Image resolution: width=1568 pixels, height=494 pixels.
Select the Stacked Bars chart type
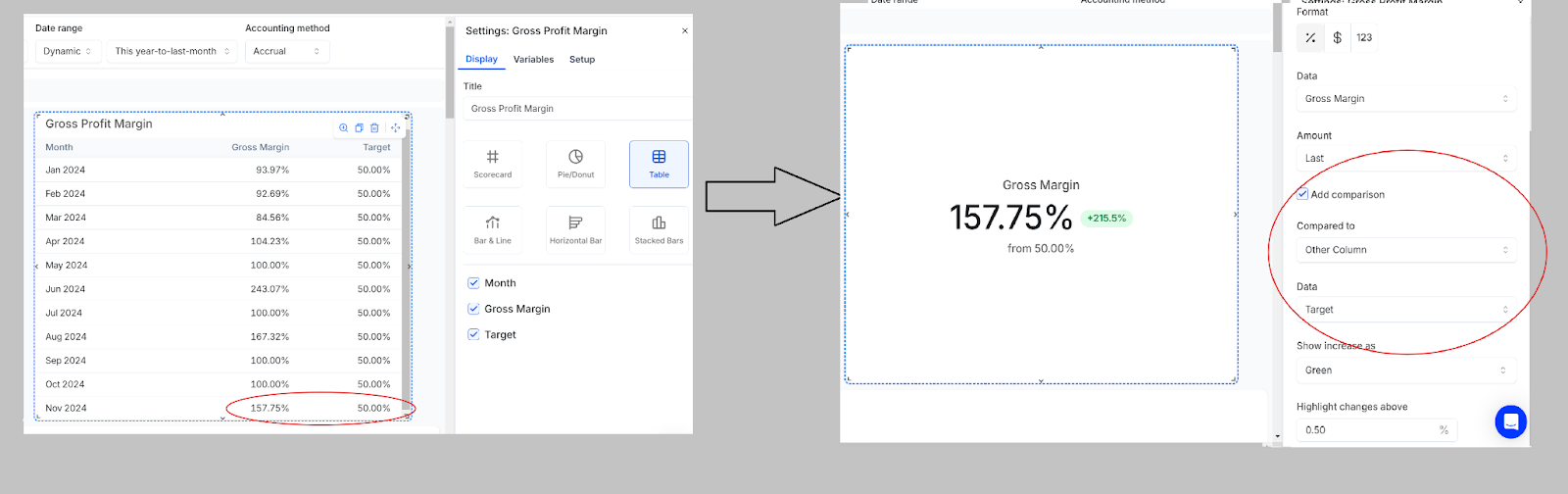pos(659,229)
